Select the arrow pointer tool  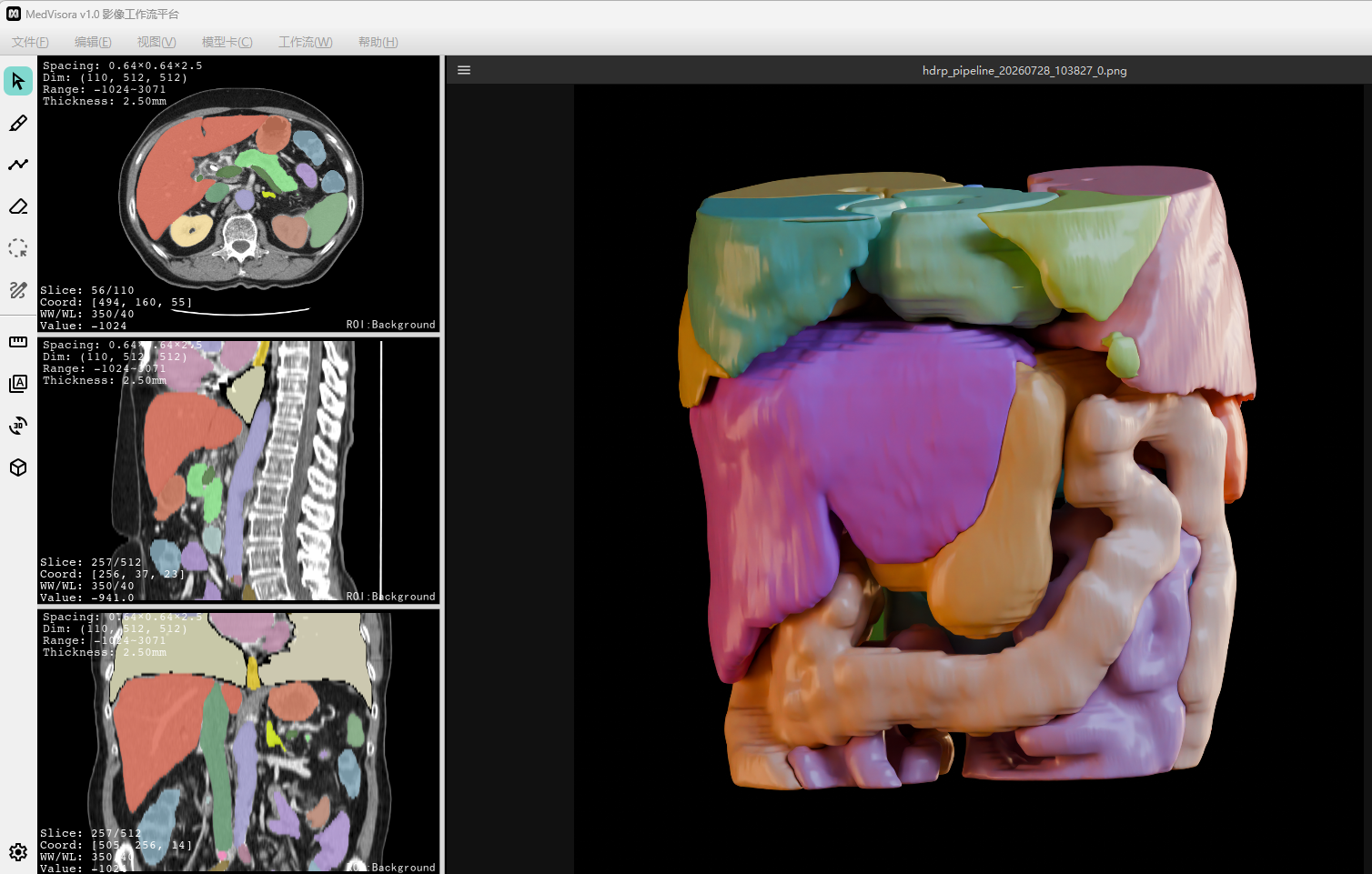18,81
